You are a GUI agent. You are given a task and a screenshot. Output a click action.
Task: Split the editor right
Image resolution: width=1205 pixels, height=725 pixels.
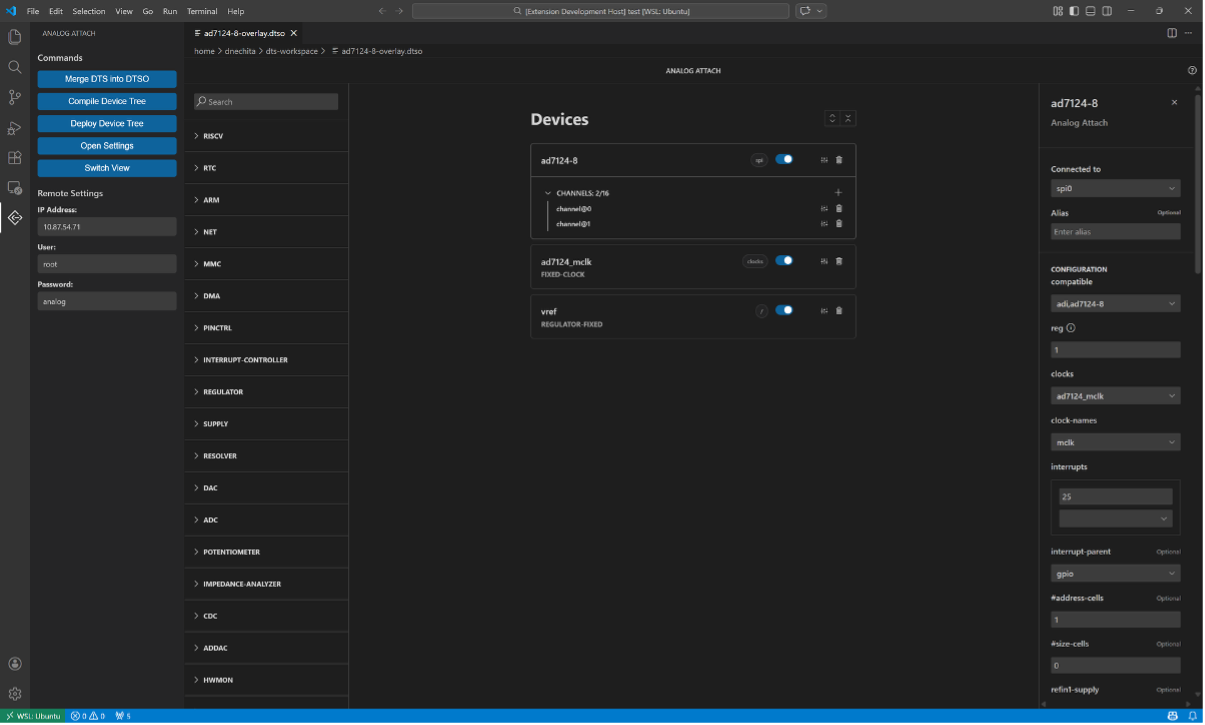point(1172,33)
